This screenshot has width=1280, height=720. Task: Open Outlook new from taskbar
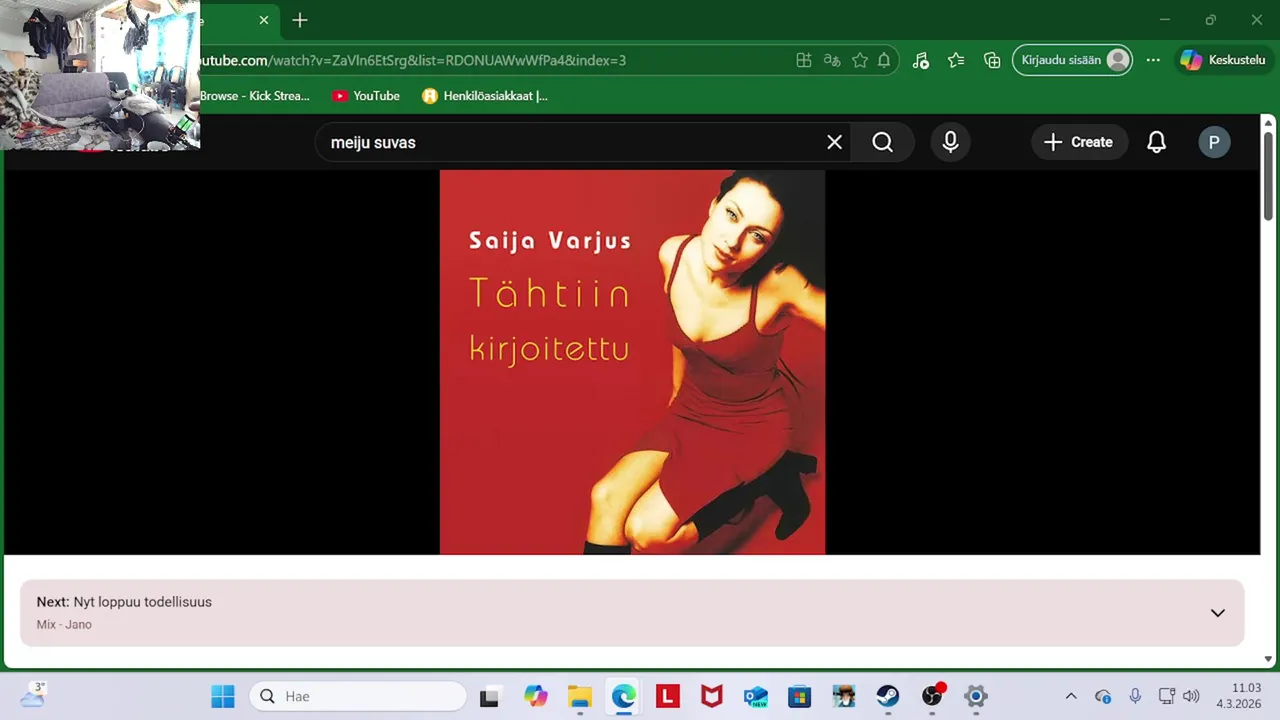[x=756, y=696]
